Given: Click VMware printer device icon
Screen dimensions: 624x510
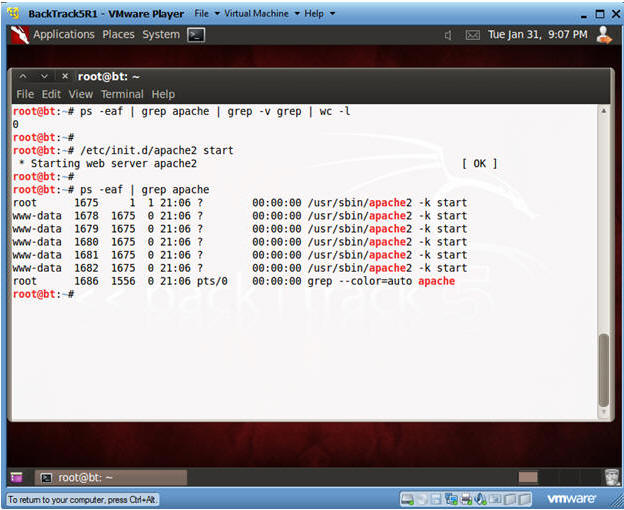Looking at the screenshot, I should pyautogui.click(x=466, y=499).
